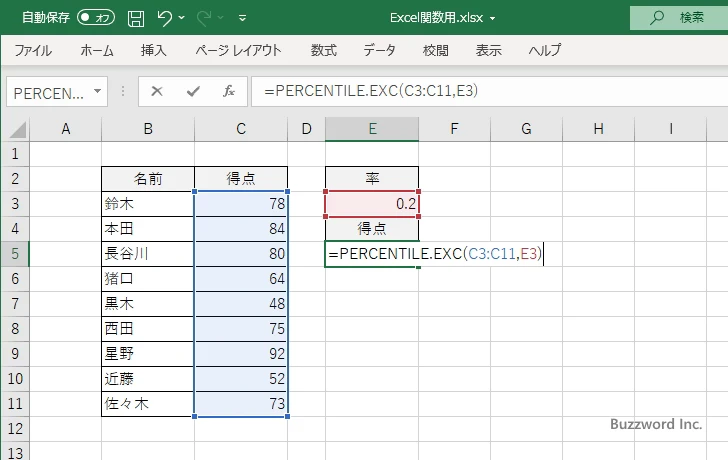Open the ファイル tab
728x460 pixels.
pos(33,50)
